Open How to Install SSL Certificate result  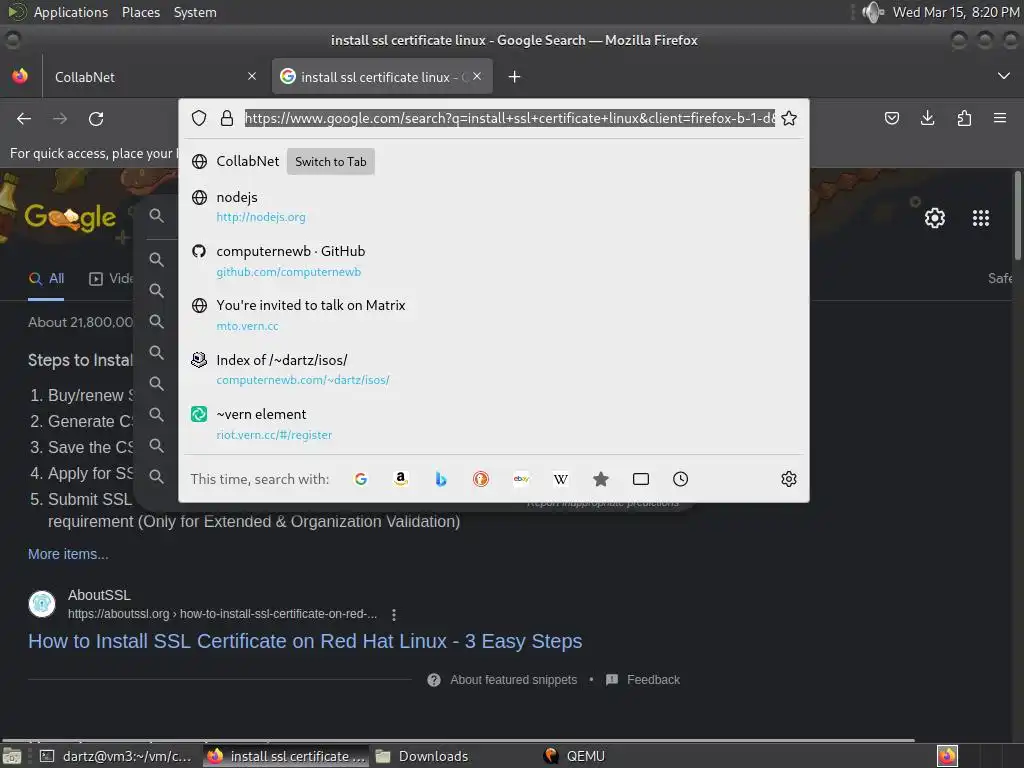(305, 641)
